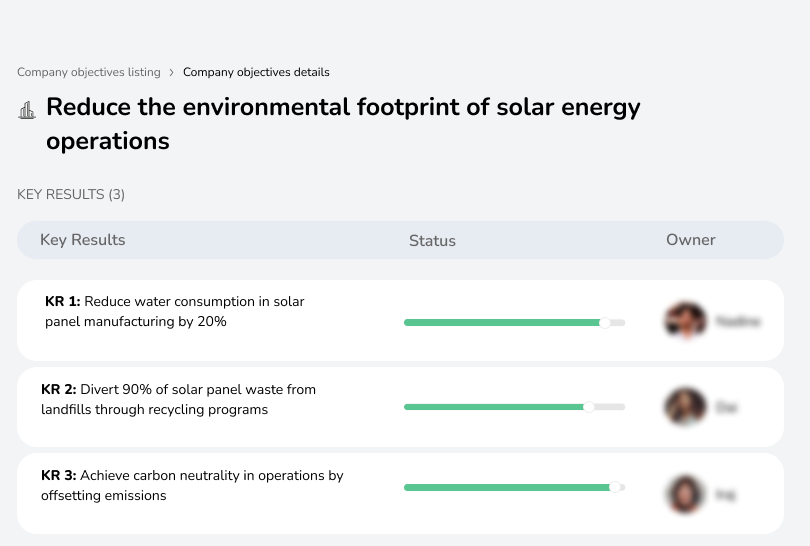Adjust the KR 1 progress slider handle
This screenshot has height=546, width=810.
pyautogui.click(x=604, y=322)
